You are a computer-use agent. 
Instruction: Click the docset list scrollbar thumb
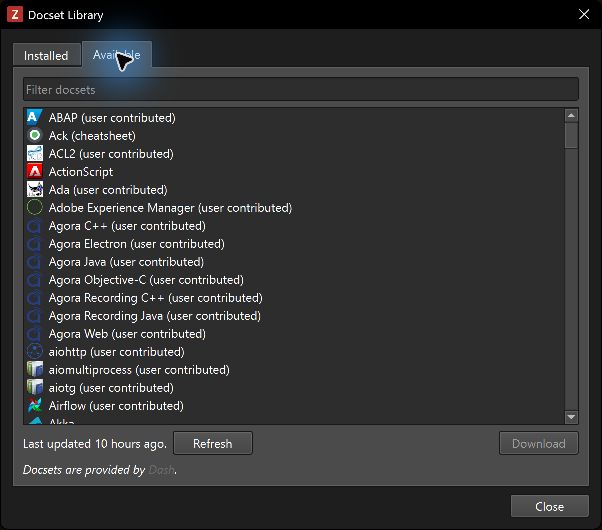click(x=571, y=135)
